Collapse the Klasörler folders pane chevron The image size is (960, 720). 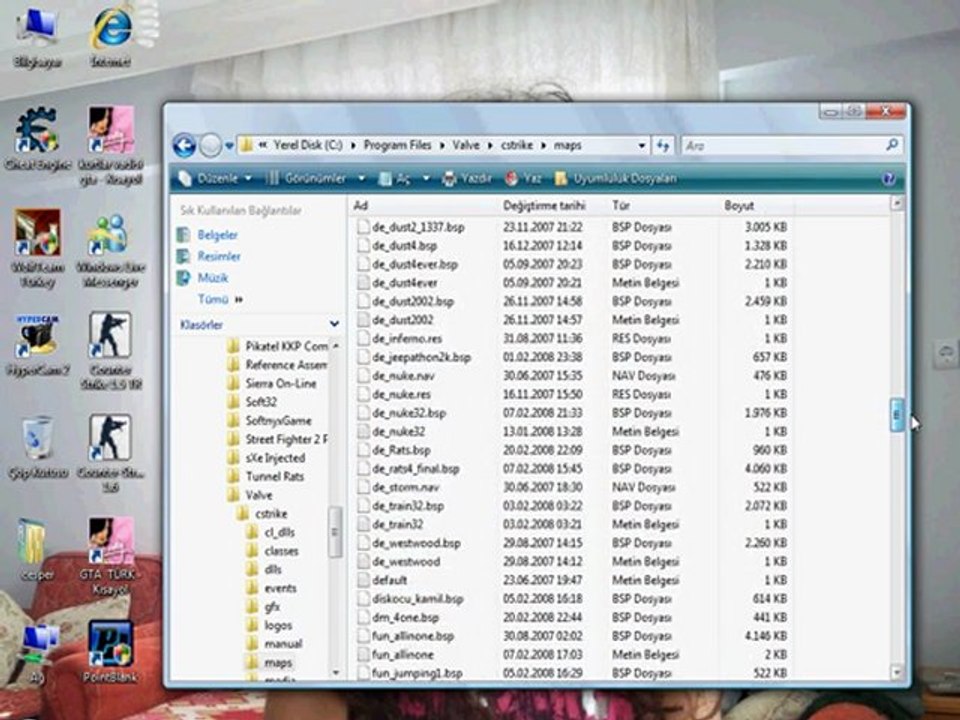334,324
